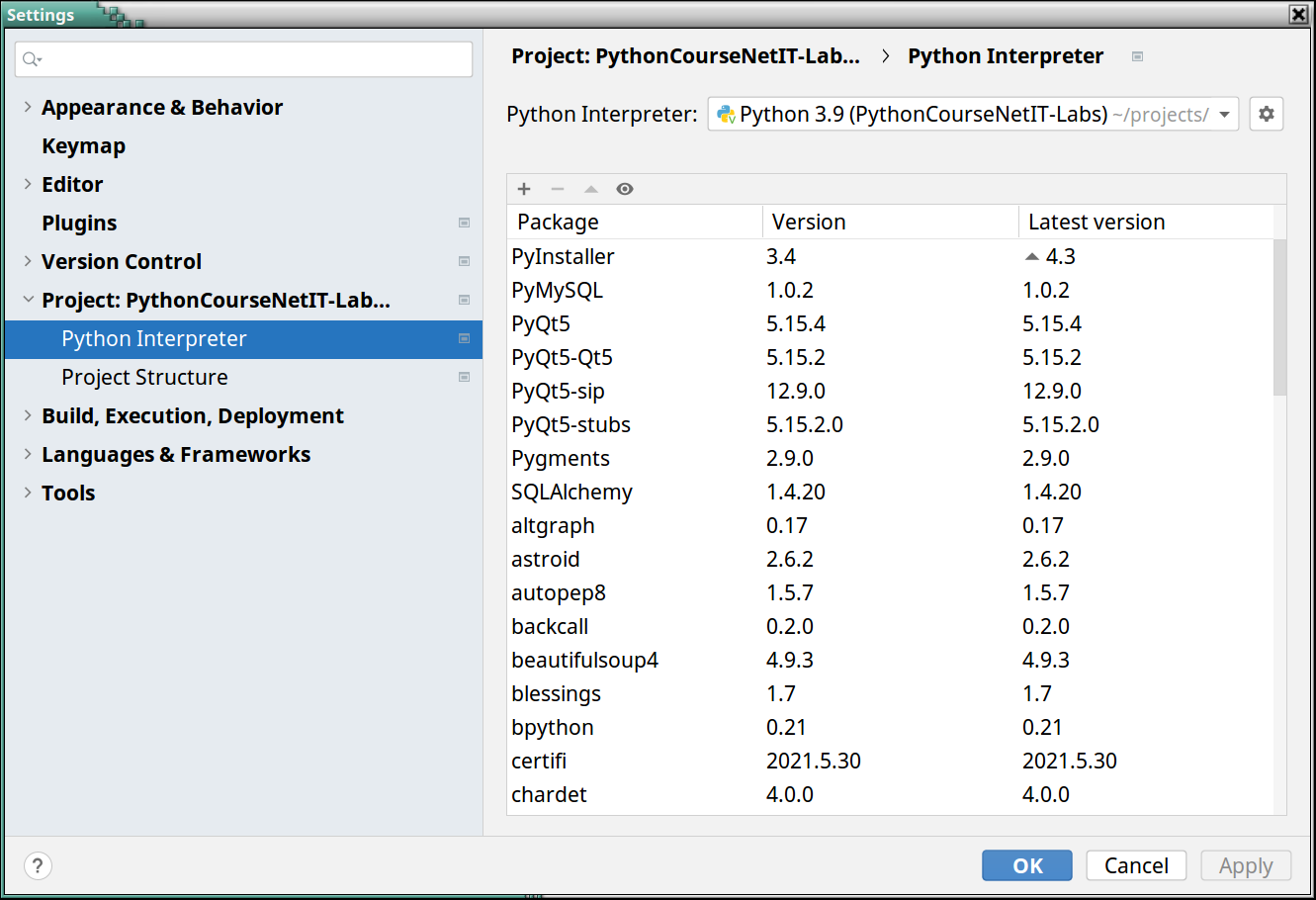Click the upgrade package arrow icon
Viewport: 1316px width, 900px height.
[591, 189]
